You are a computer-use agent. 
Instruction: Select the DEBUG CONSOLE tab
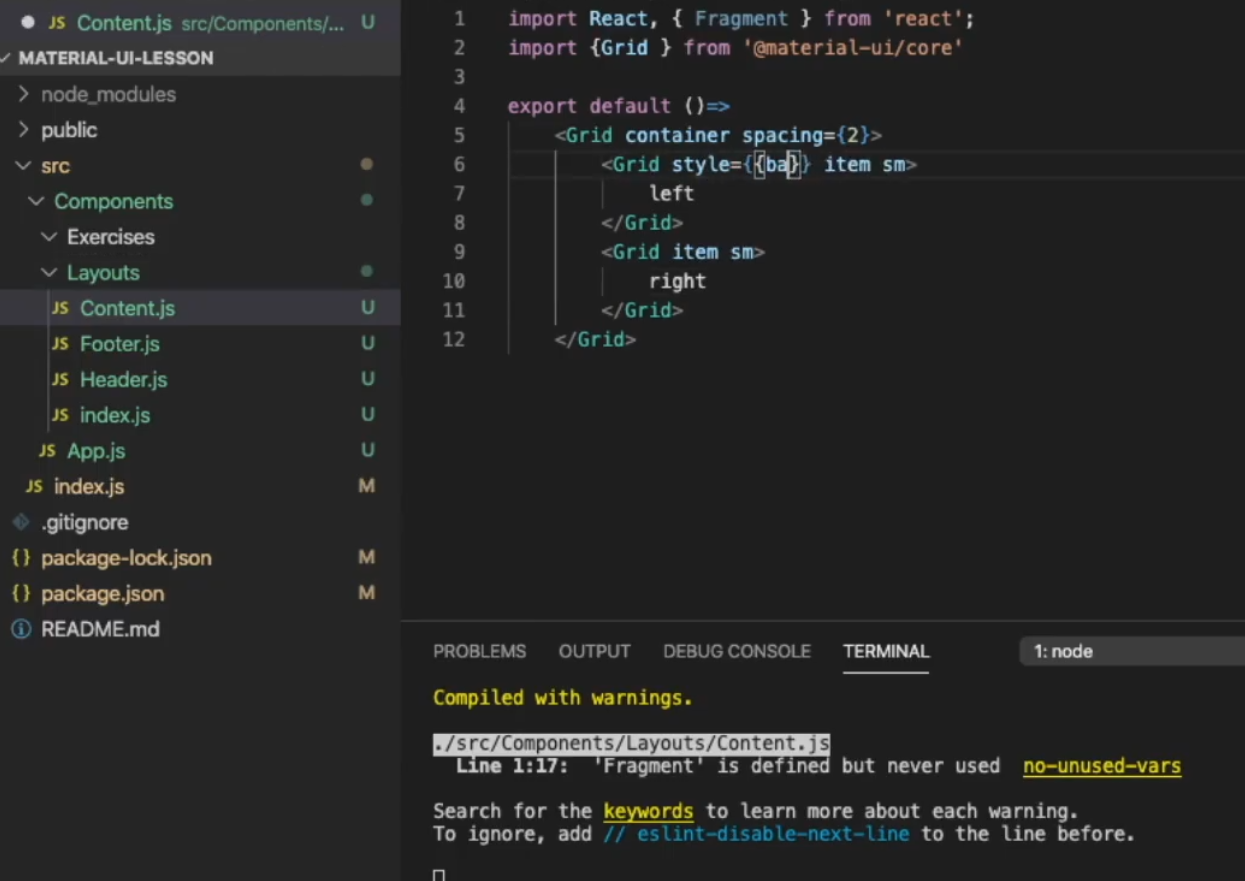[x=736, y=651]
